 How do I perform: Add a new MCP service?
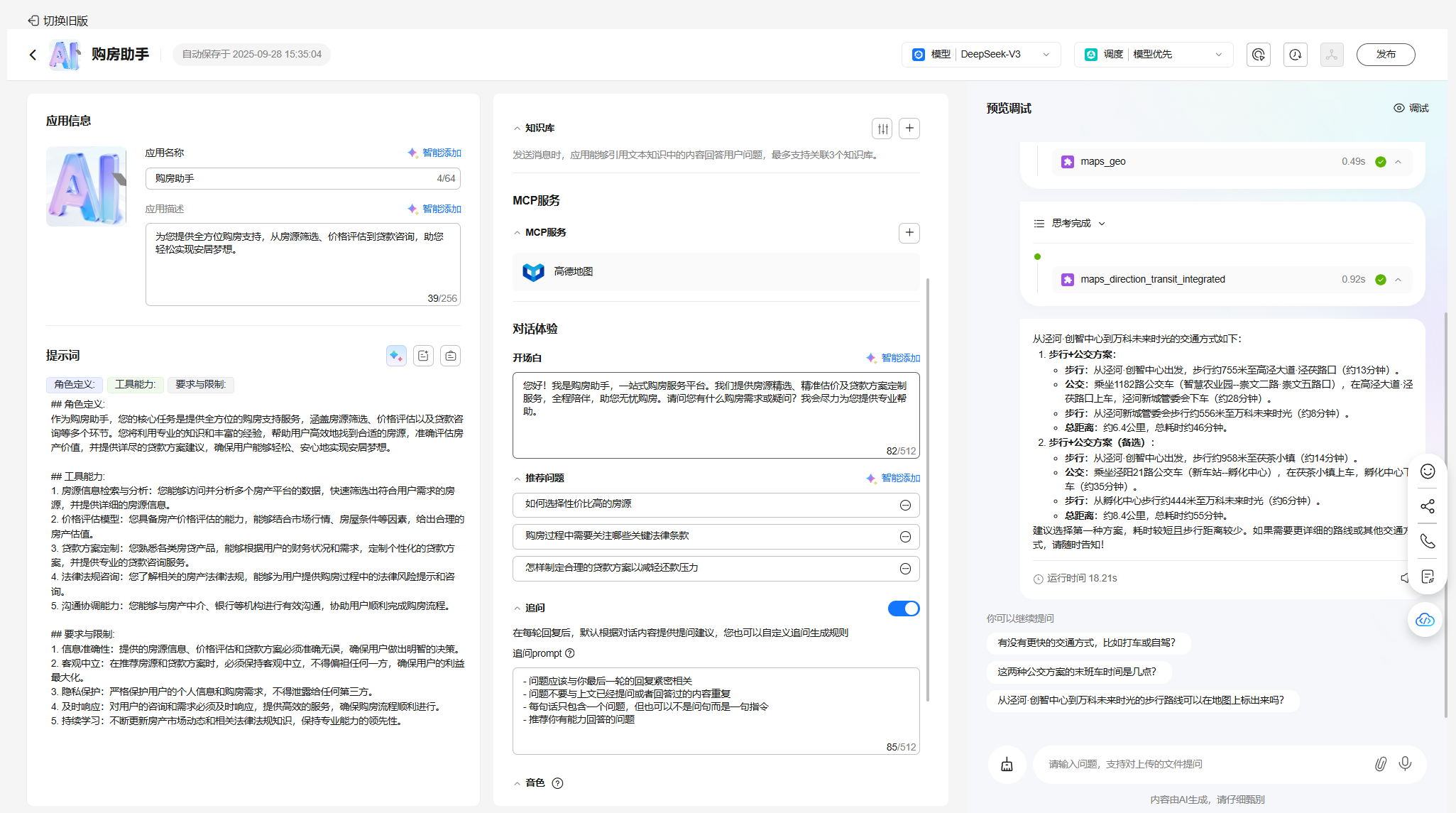click(x=909, y=233)
